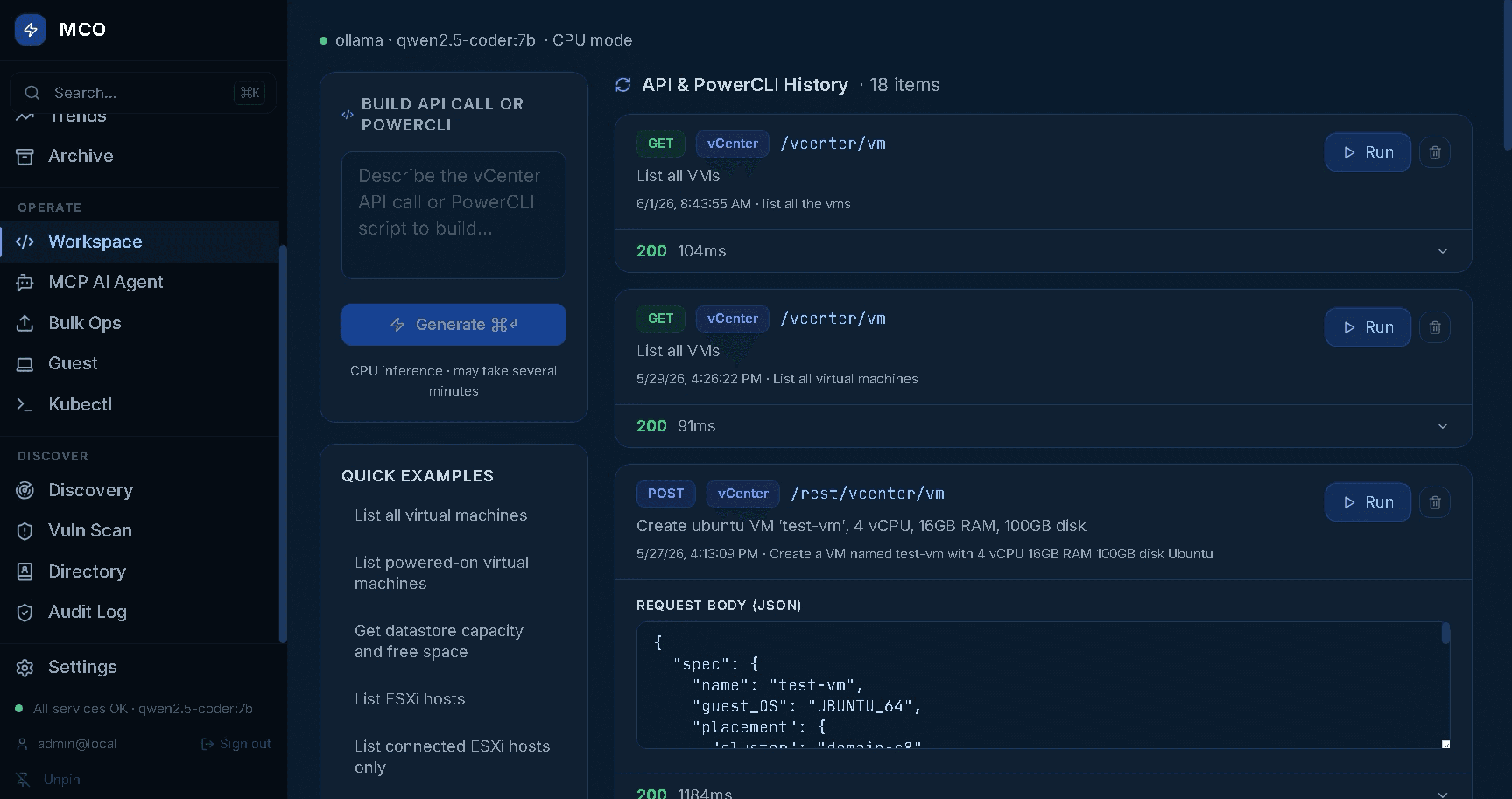Delete the 8:43:55 AM List all VMs entry

point(1435,153)
